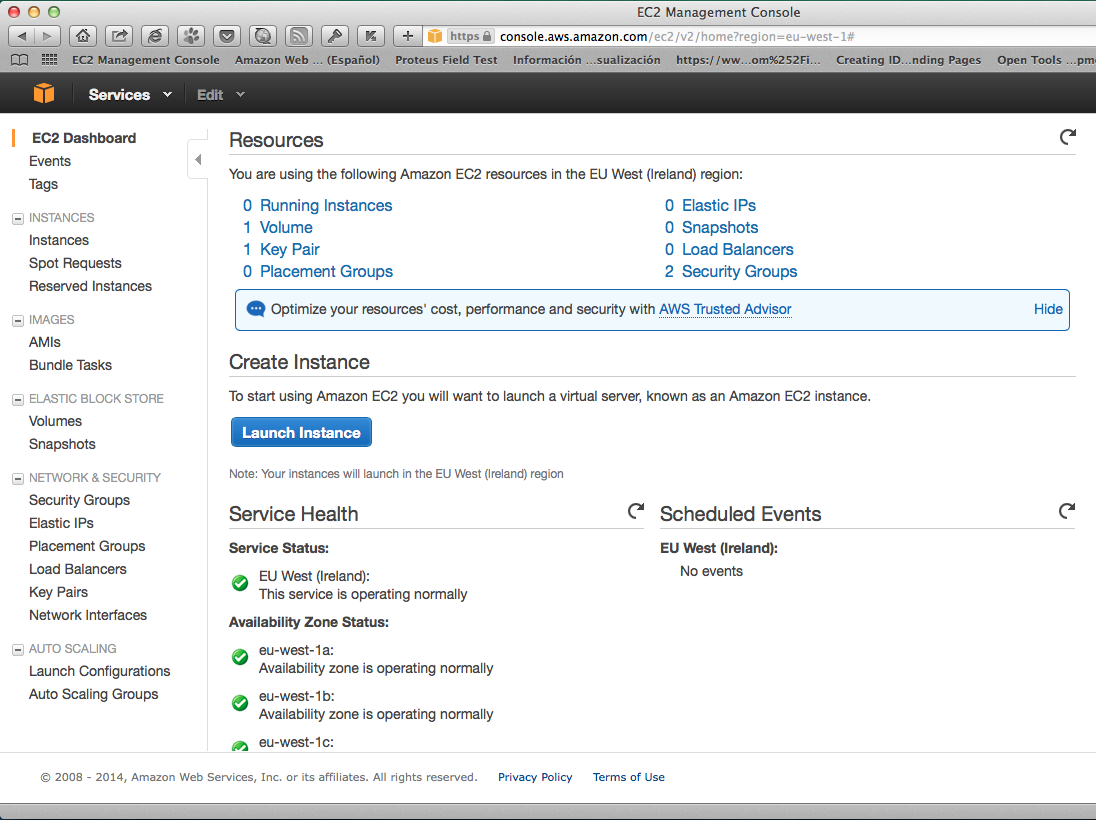
Task: Open the AWS Trusted Advisor link
Action: 725,309
